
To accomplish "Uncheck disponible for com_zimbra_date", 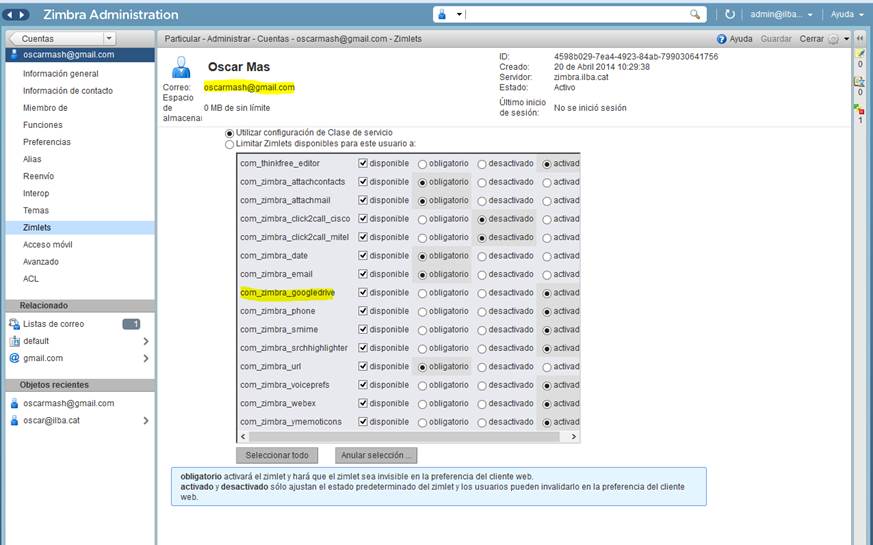I will click(363, 256).
